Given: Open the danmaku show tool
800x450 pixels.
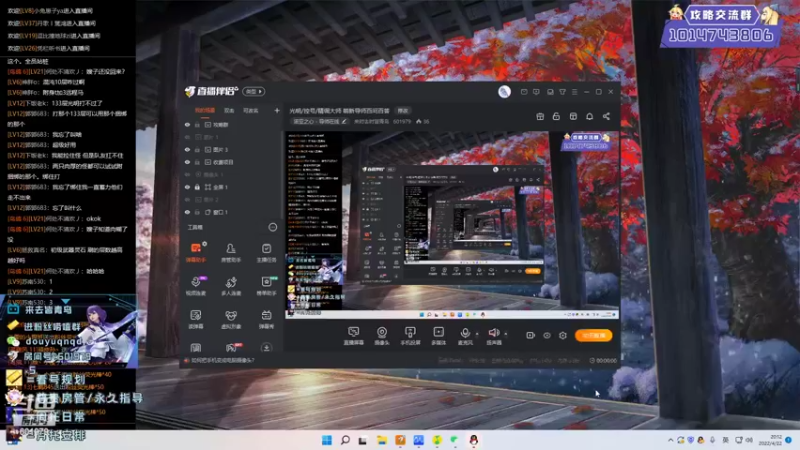Looking at the screenshot, I should (x=266, y=319).
